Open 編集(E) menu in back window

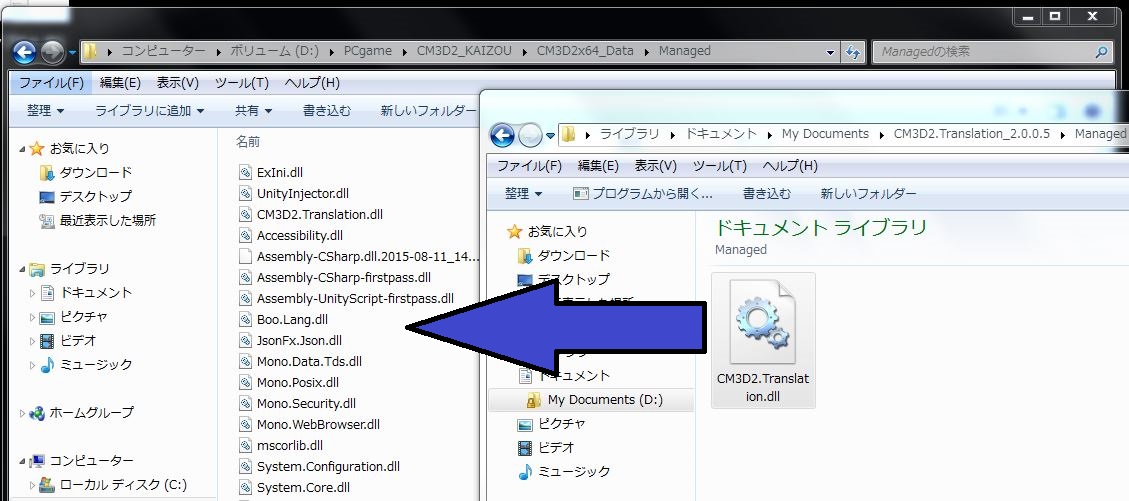120,83
